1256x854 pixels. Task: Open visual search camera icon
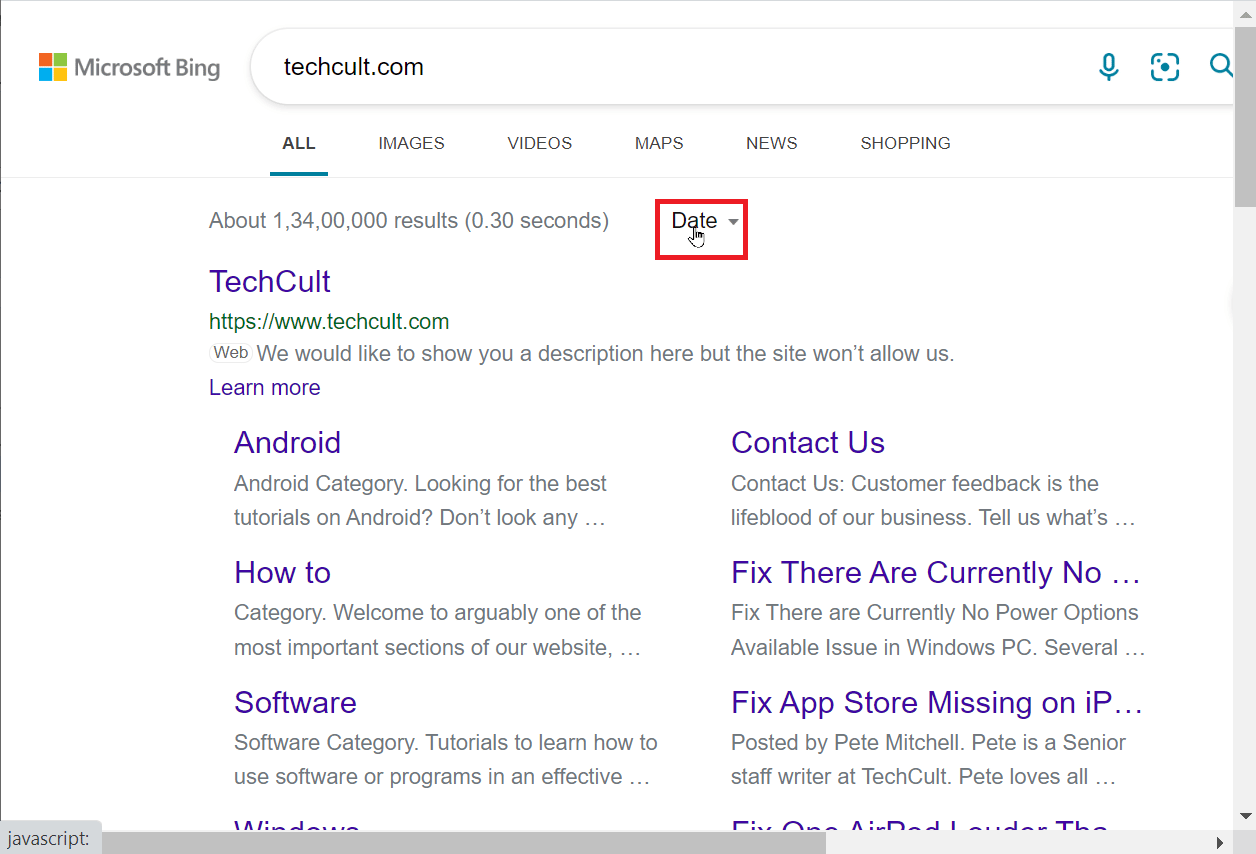coord(1165,67)
